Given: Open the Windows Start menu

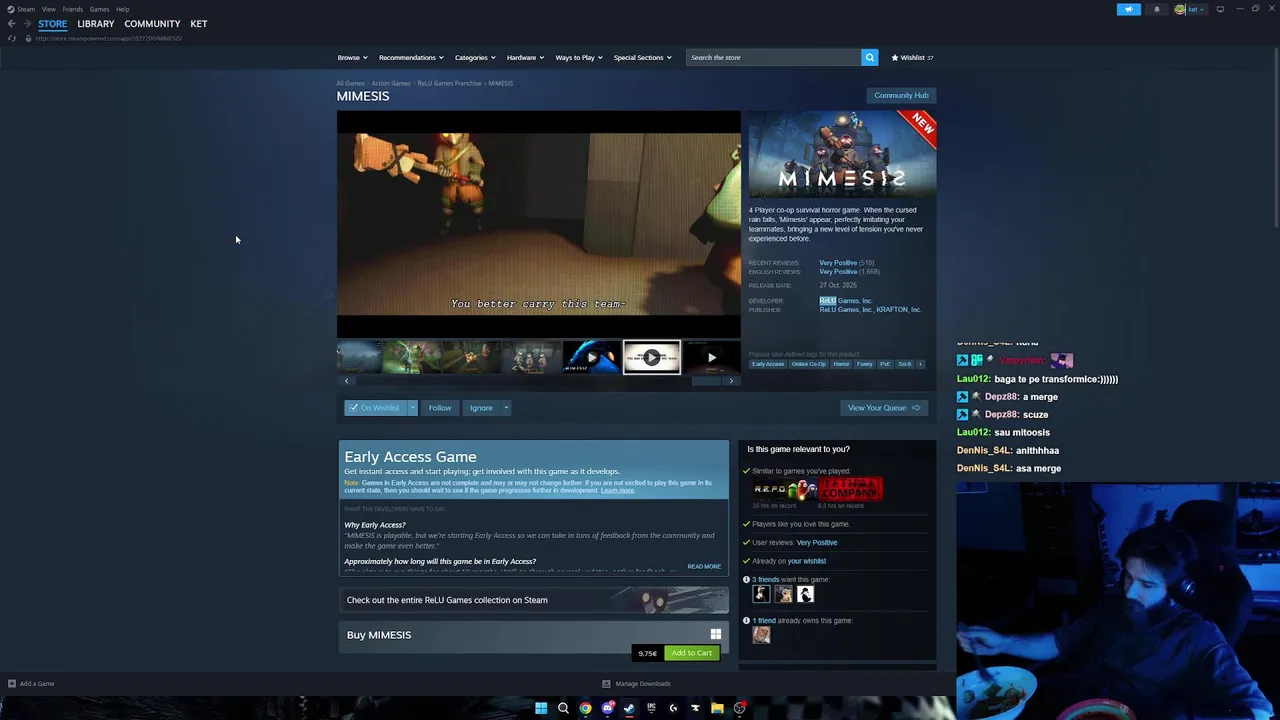Looking at the screenshot, I should pos(541,708).
